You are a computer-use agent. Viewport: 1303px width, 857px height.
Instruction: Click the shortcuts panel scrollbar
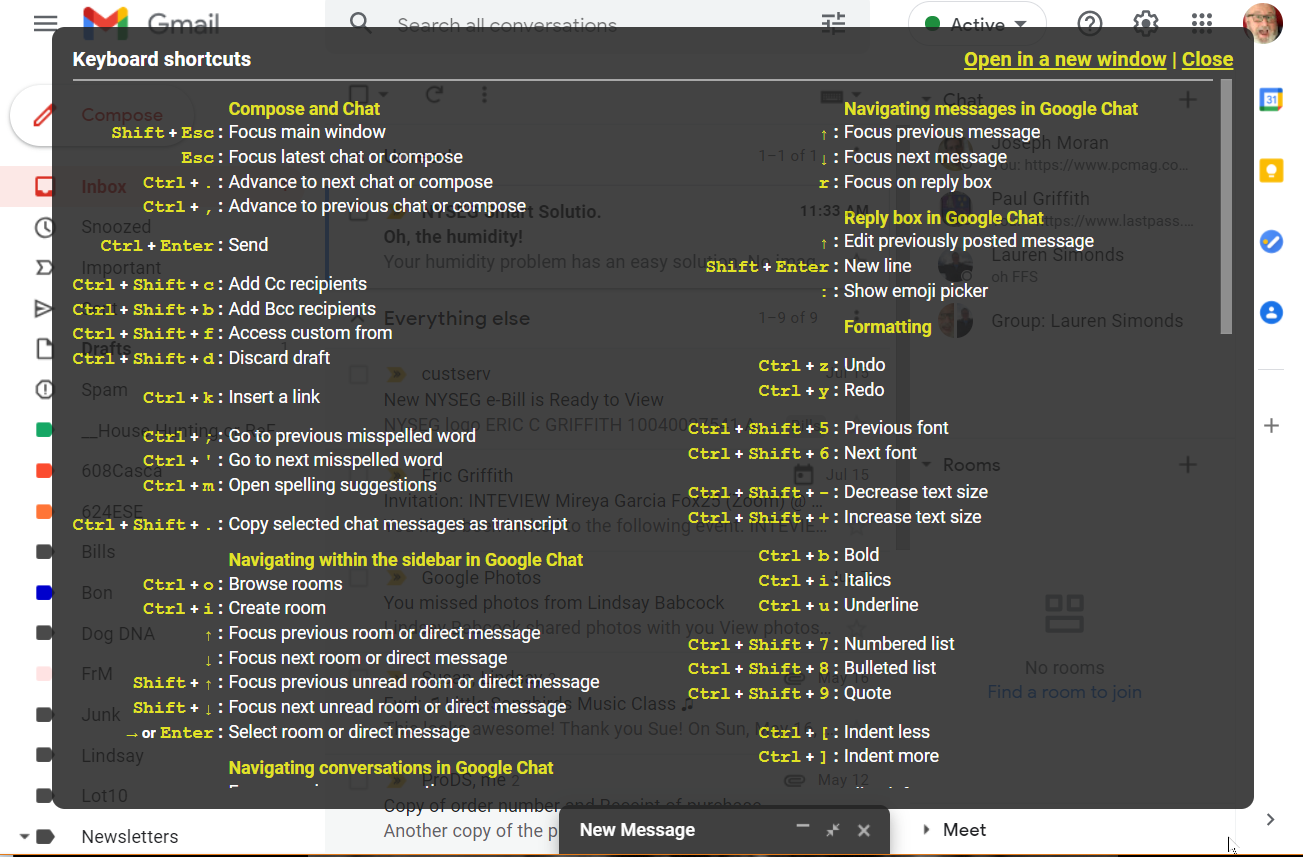[1227, 207]
